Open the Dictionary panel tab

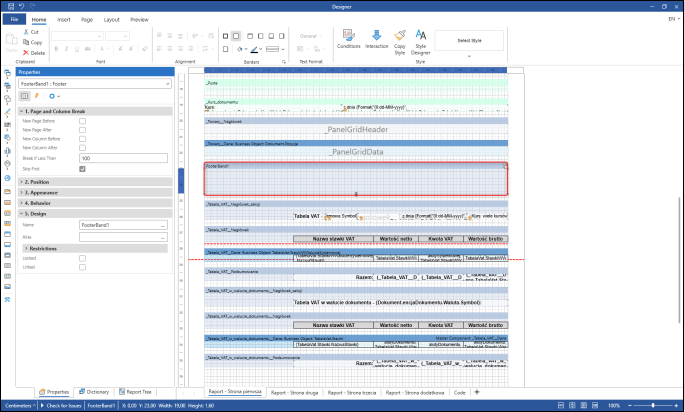(95, 393)
